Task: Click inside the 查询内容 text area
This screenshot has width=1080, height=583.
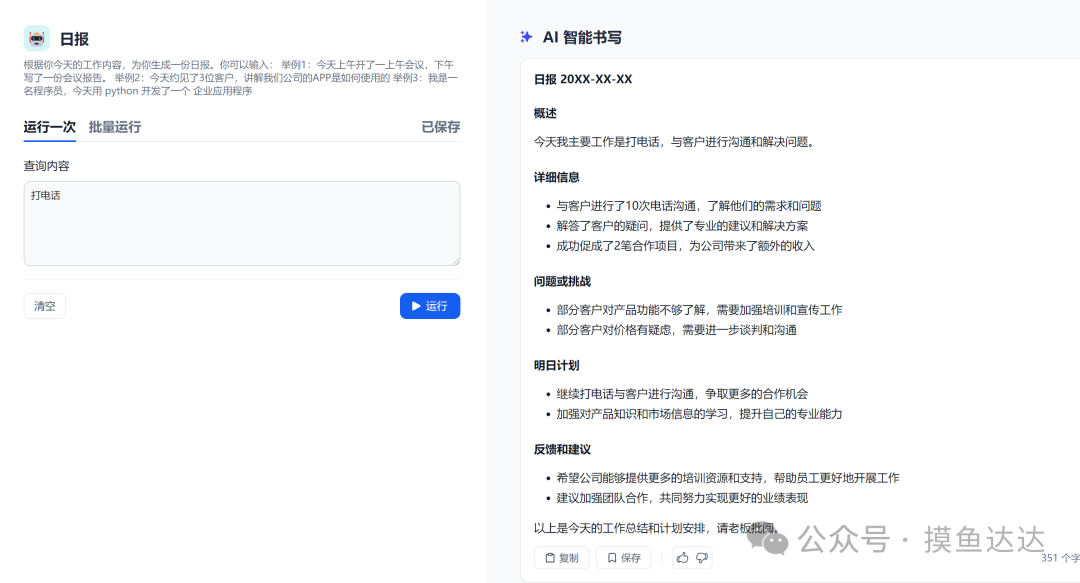Action: [240, 220]
